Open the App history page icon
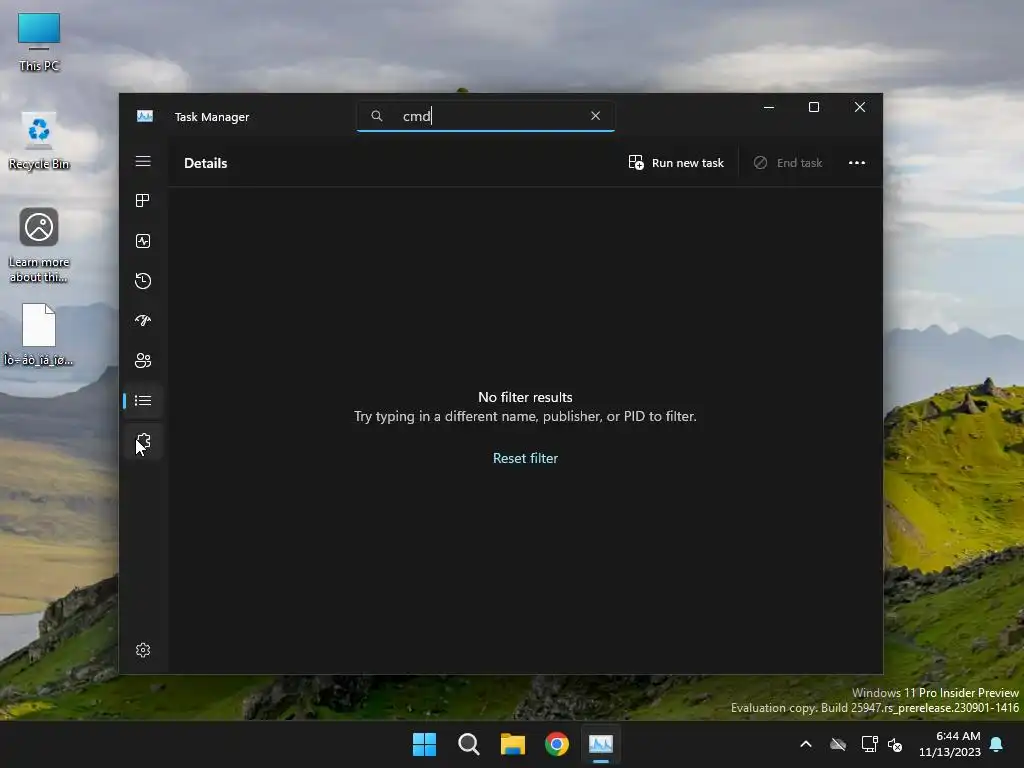The height and width of the screenshot is (768, 1024). point(142,281)
